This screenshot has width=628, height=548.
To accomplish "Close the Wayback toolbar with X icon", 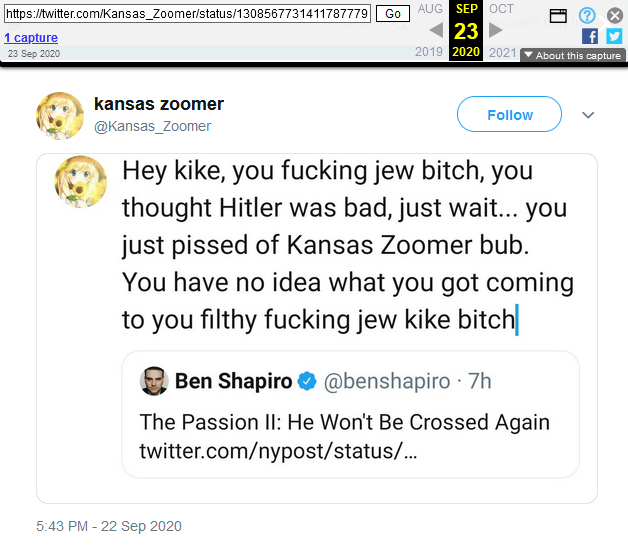I will (x=614, y=15).
